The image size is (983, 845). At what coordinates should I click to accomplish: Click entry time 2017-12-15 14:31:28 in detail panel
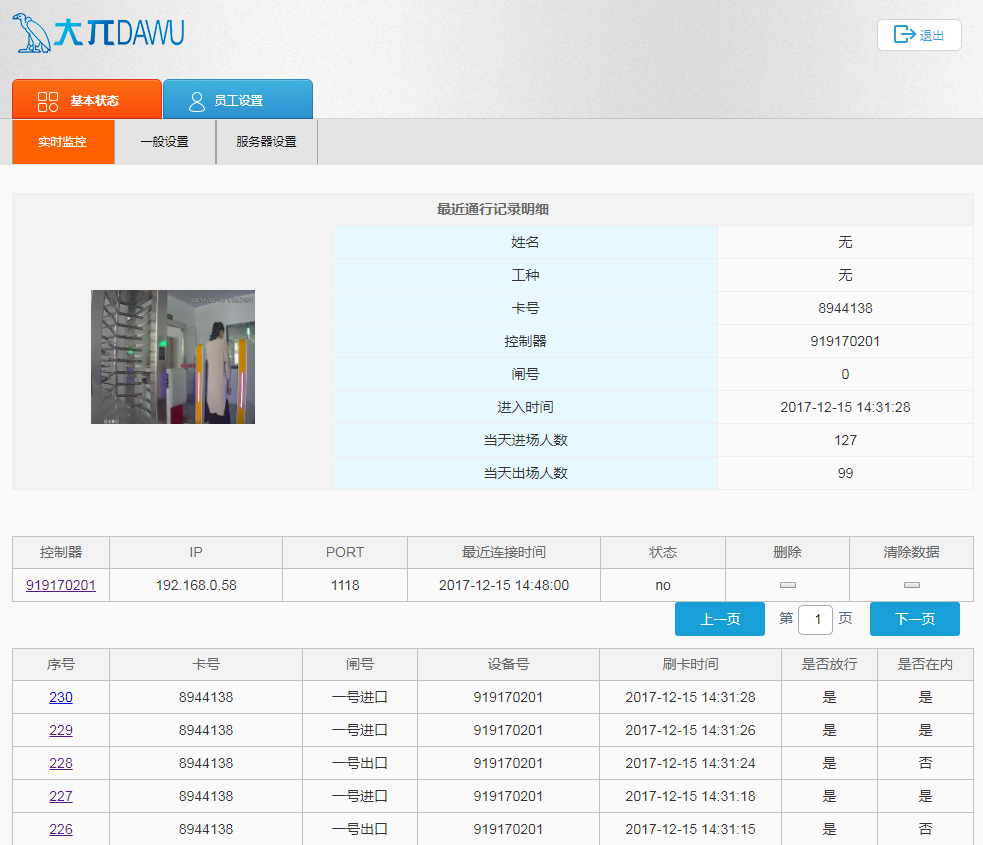coord(845,407)
